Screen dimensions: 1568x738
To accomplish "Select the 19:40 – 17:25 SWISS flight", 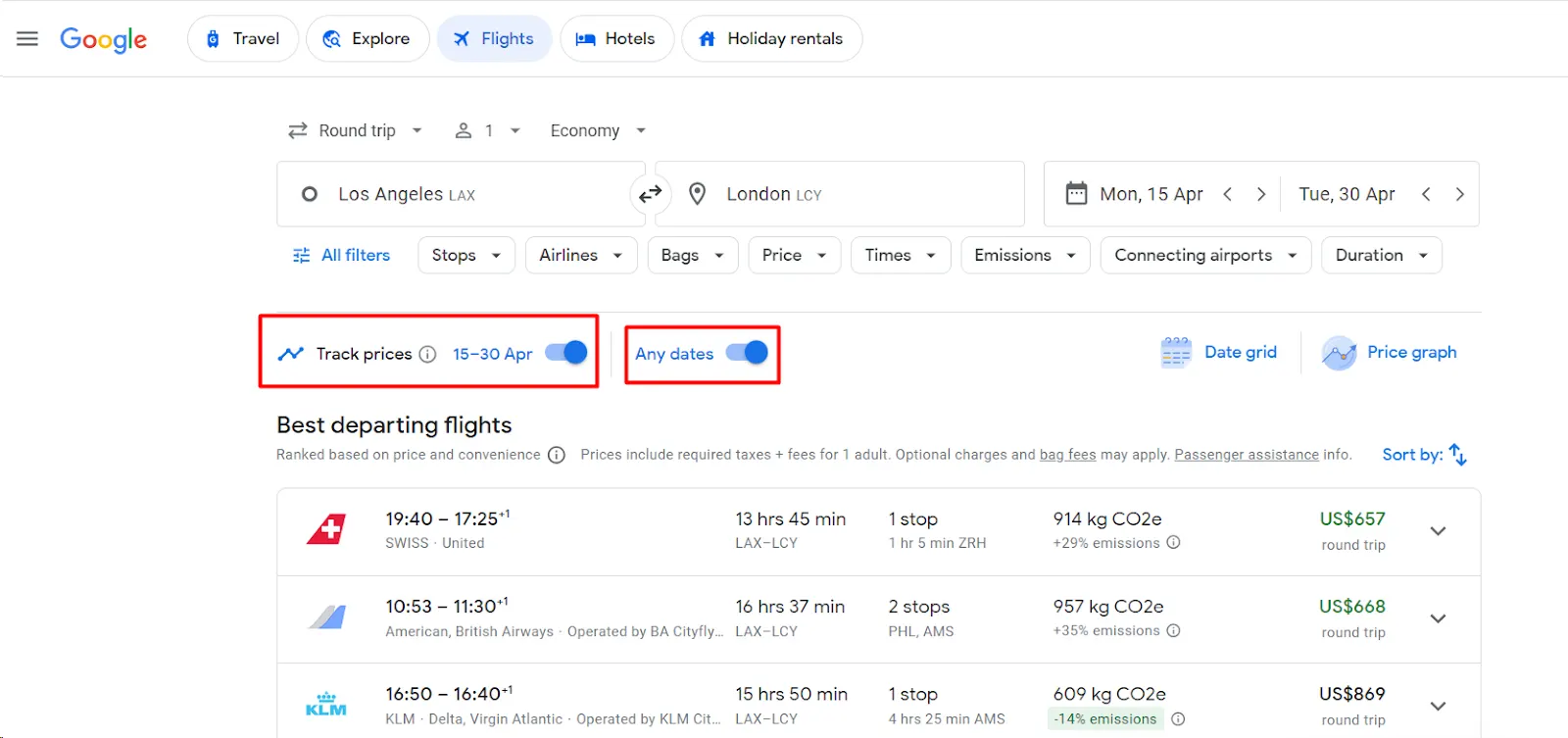I will click(878, 531).
